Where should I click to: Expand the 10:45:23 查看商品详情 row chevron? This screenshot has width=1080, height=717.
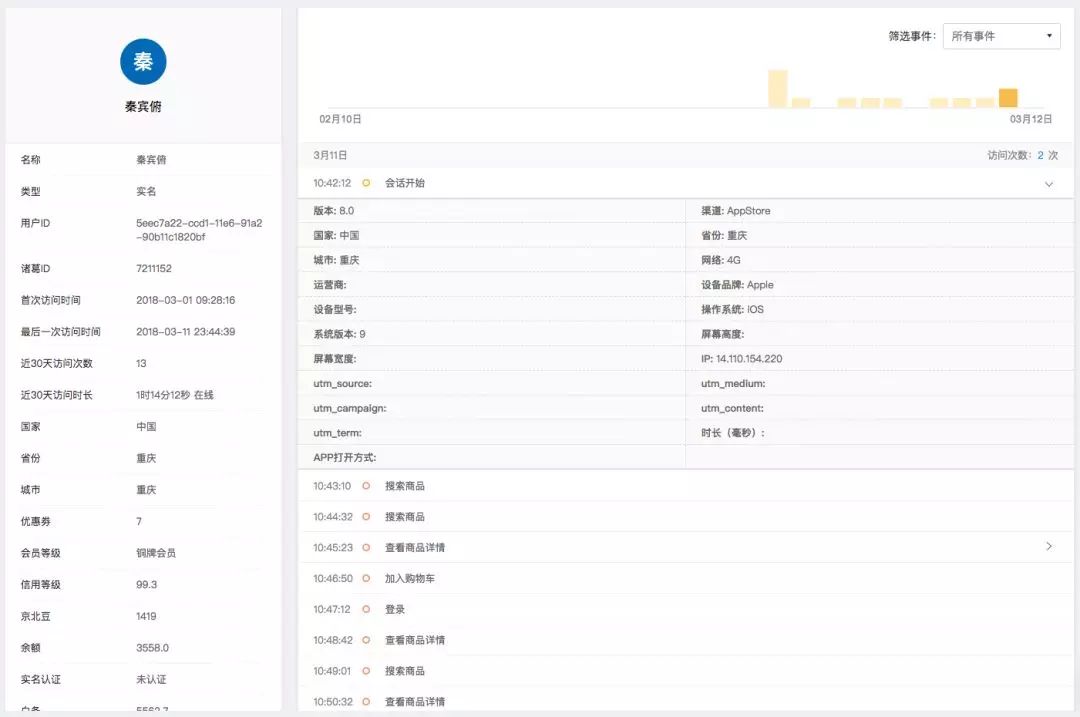point(1049,546)
